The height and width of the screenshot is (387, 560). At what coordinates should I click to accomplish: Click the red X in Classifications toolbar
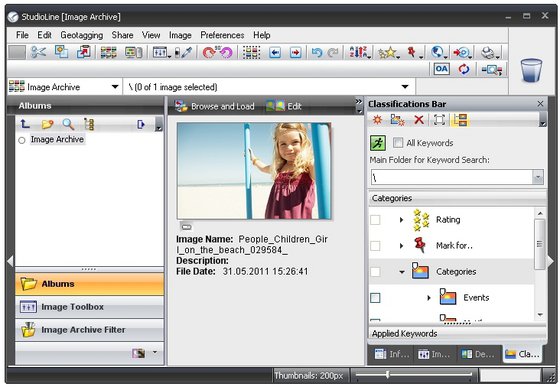[x=419, y=120]
